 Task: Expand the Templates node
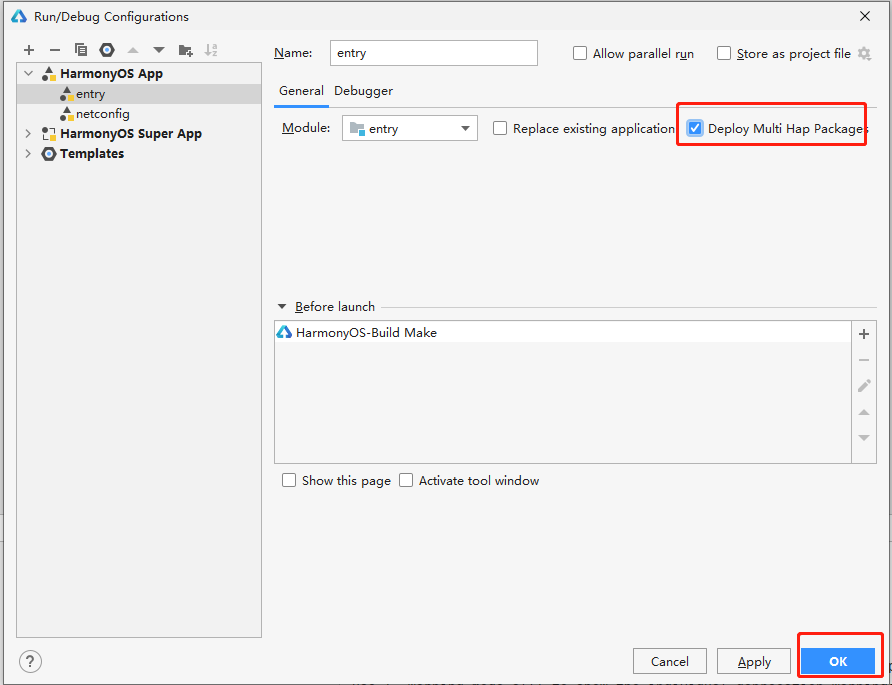28,154
